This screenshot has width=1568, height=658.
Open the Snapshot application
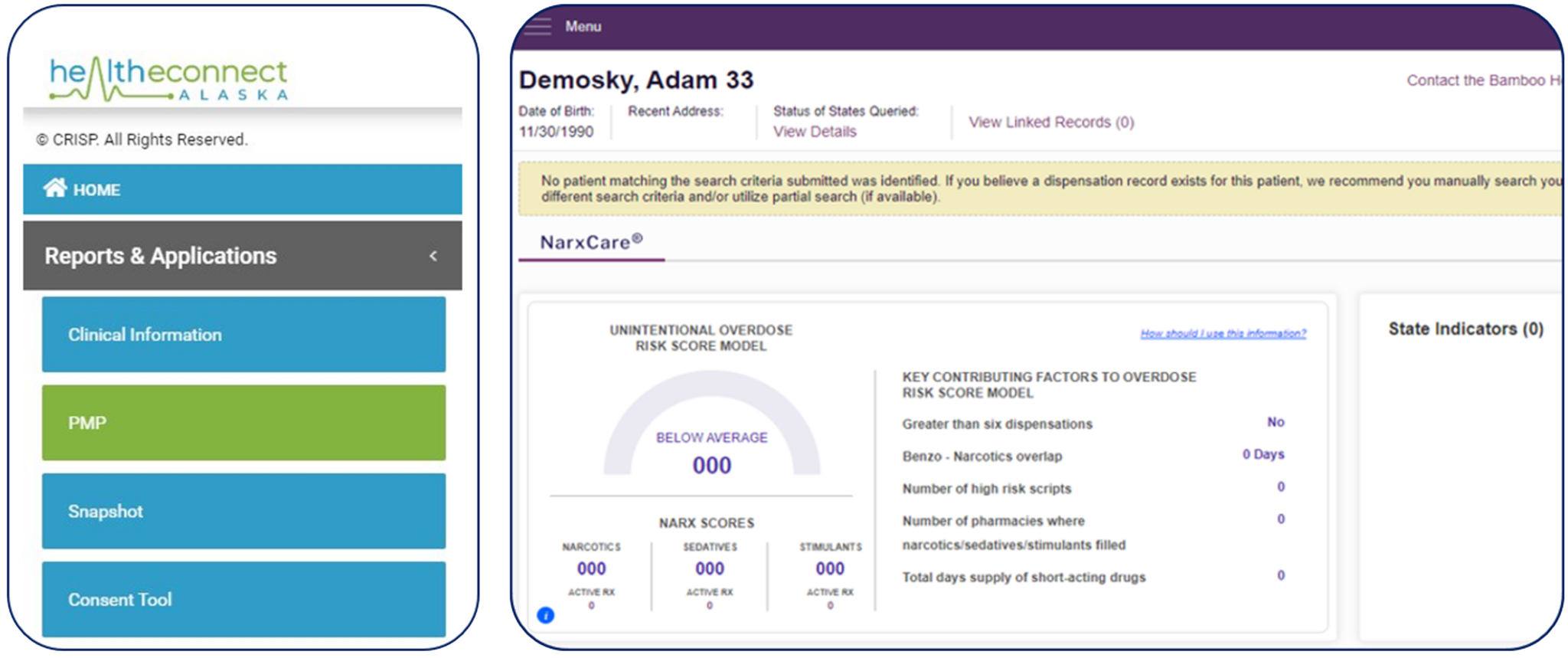coord(243,511)
